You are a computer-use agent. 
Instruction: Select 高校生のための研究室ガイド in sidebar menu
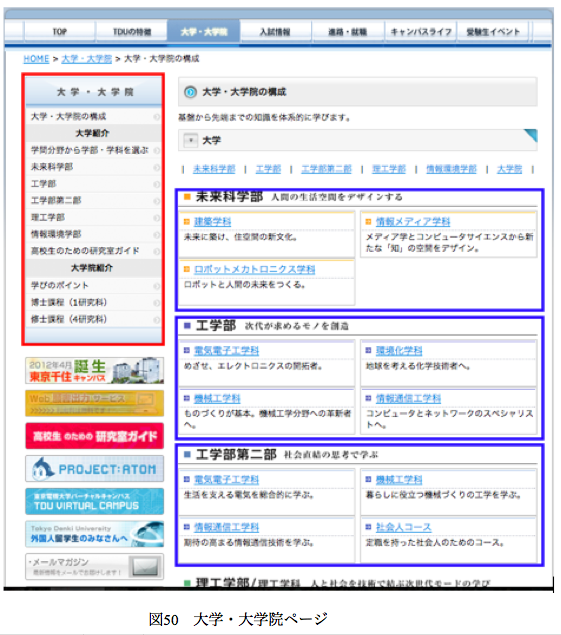click(94, 251)
